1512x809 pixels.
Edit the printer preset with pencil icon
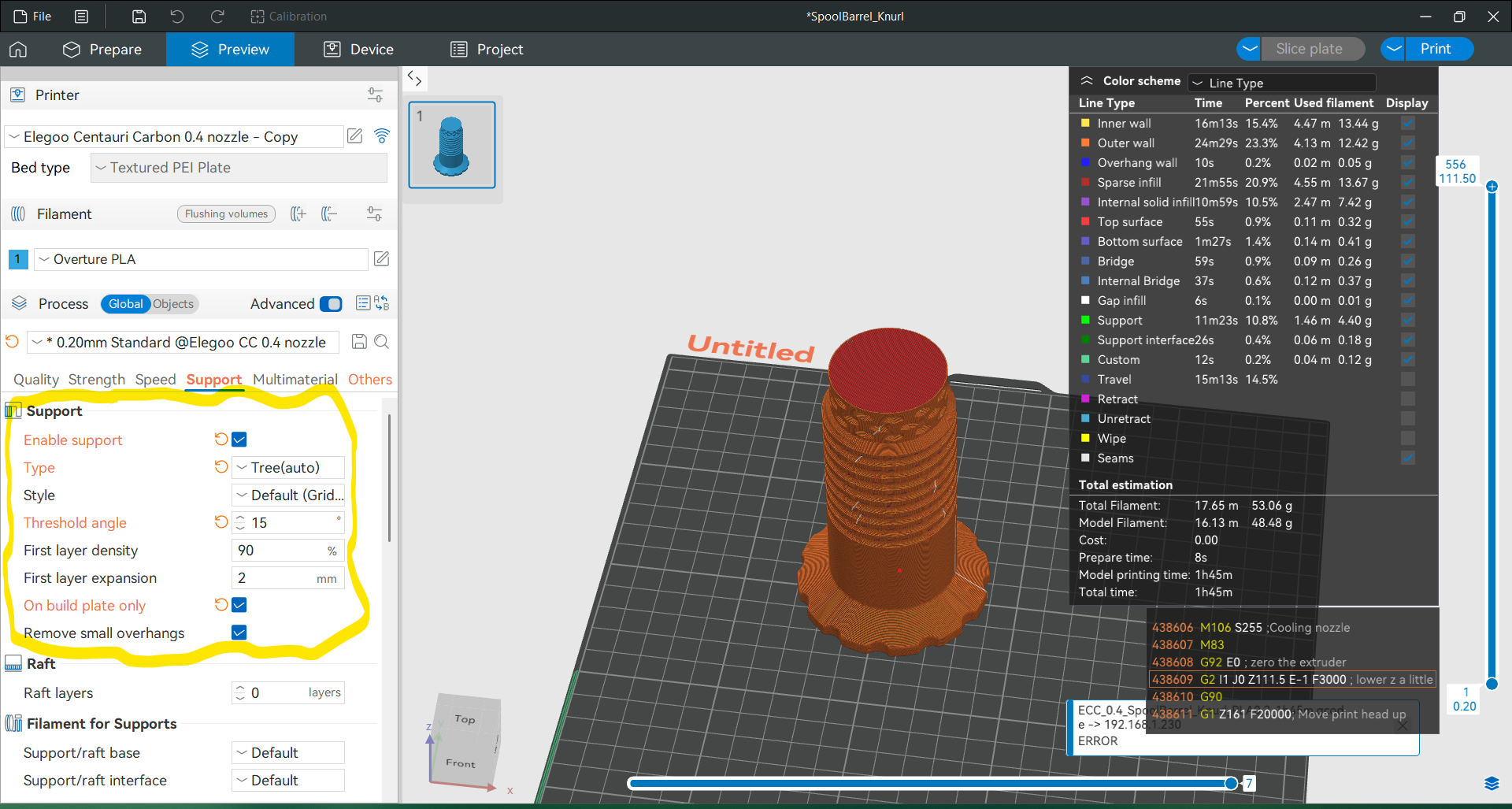(355, 136)
